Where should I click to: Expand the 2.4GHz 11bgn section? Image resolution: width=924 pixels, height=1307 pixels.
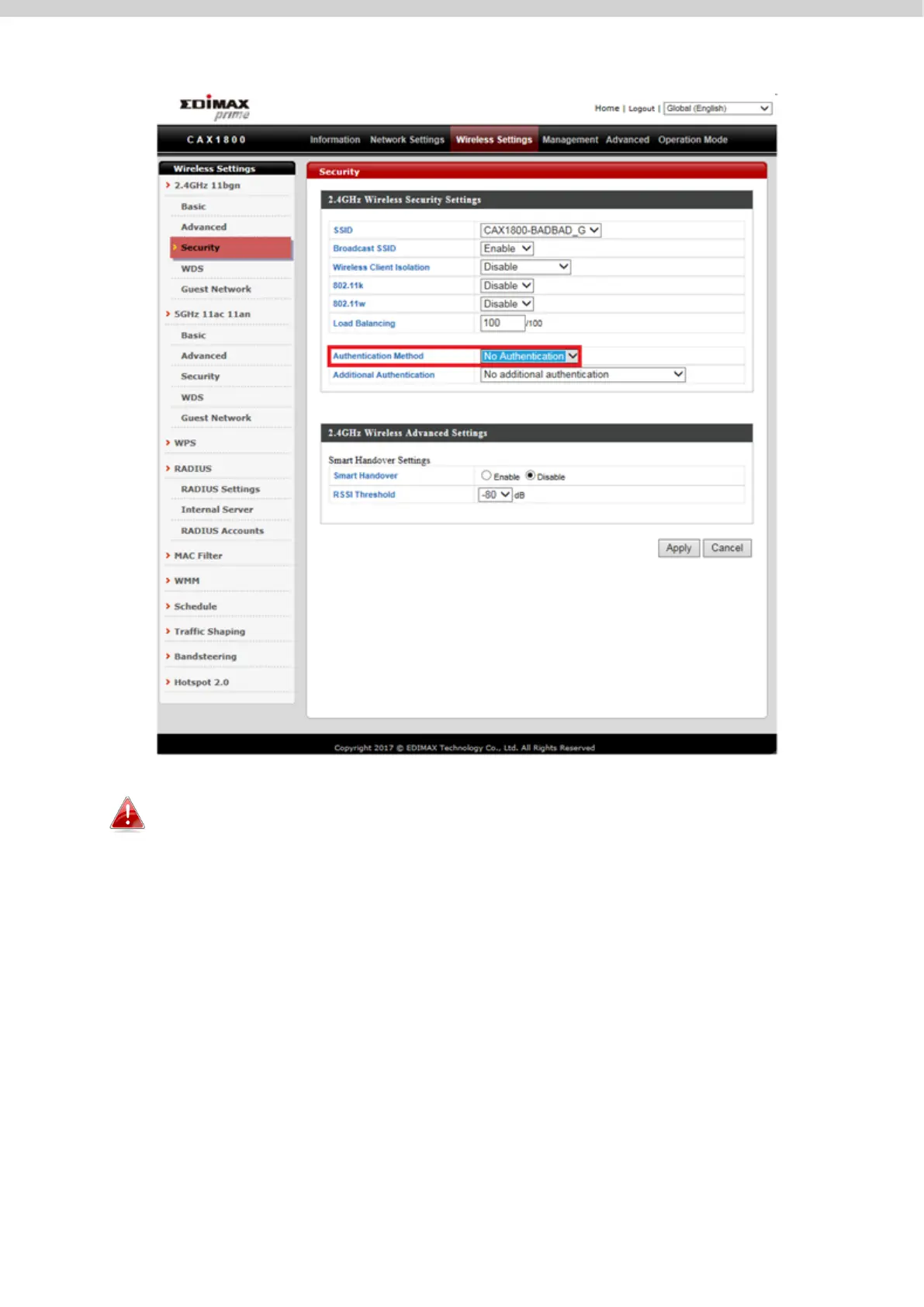tap(207, 185)
